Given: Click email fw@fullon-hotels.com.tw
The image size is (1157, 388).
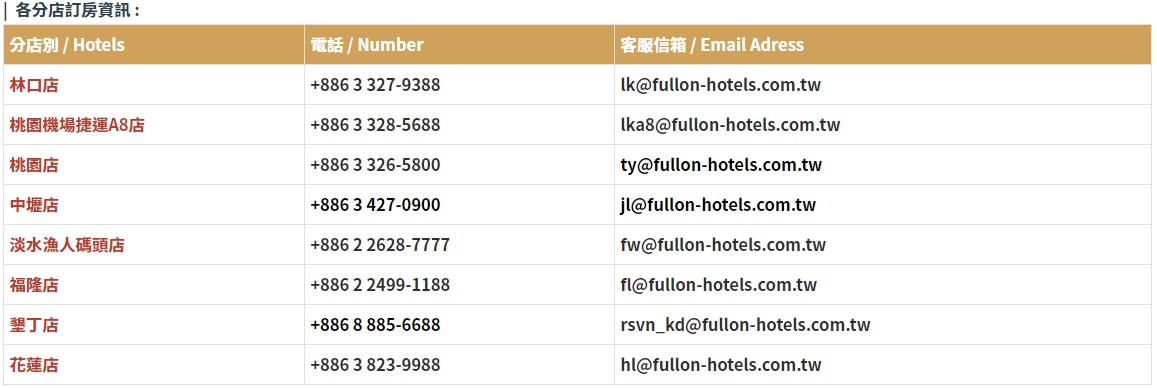Looking at the screenshot, I should [723, 244].
